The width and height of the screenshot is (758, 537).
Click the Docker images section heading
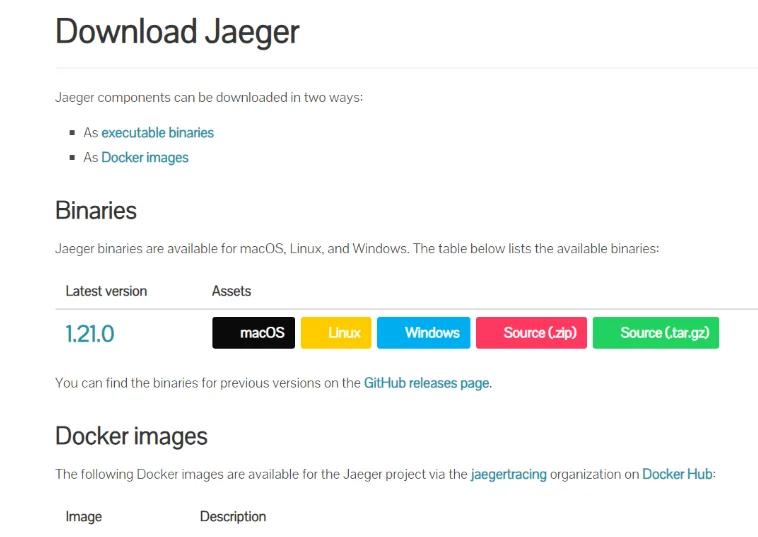[x=131, y=436]
